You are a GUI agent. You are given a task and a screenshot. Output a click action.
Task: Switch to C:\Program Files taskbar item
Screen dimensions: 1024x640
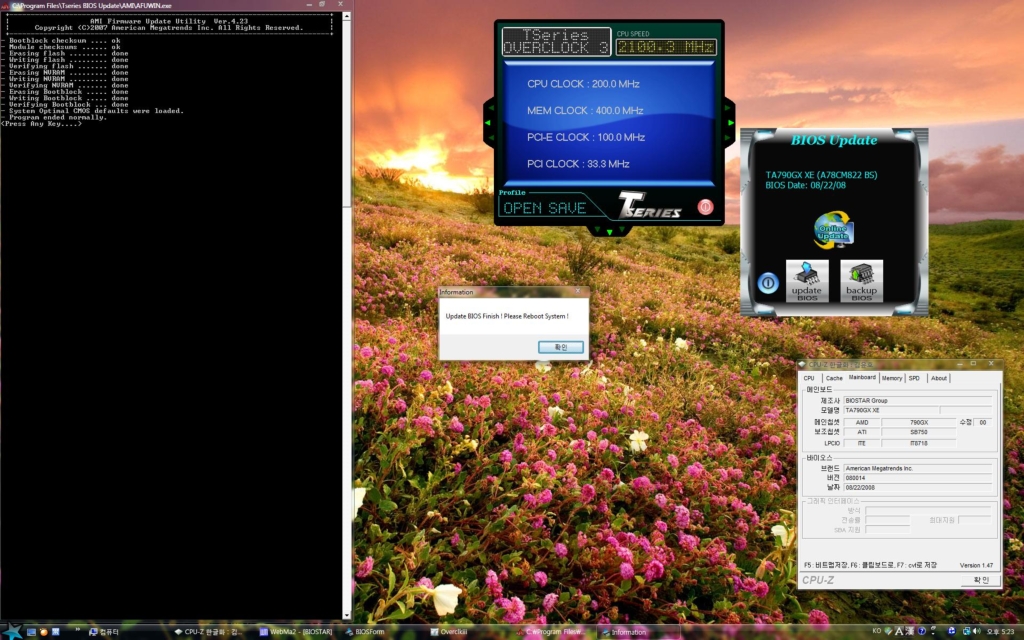click(x=552, y=632)
